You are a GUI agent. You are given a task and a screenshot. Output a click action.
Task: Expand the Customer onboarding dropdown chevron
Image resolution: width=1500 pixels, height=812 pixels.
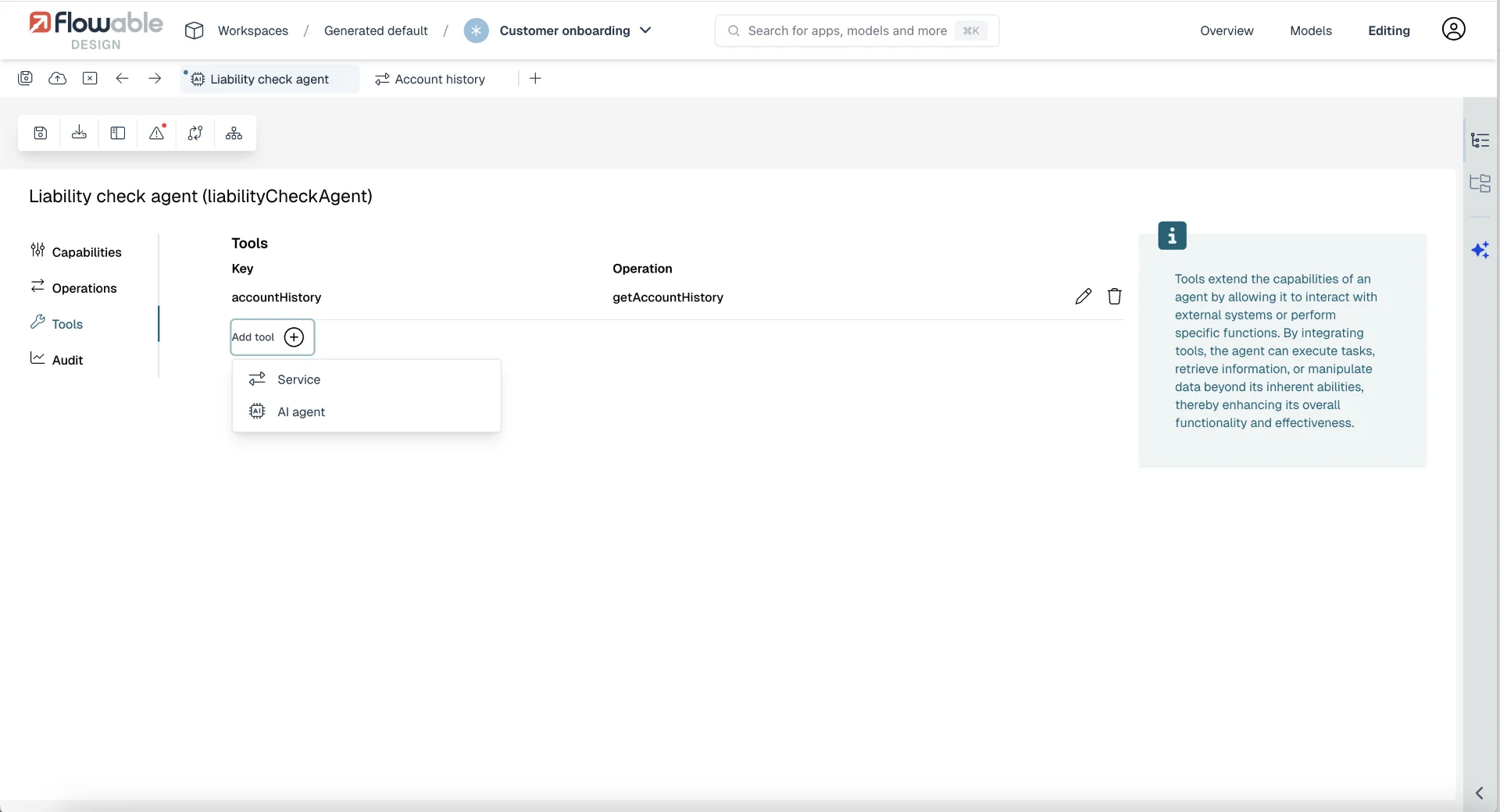pyautogui.click(x=645, y=30)
